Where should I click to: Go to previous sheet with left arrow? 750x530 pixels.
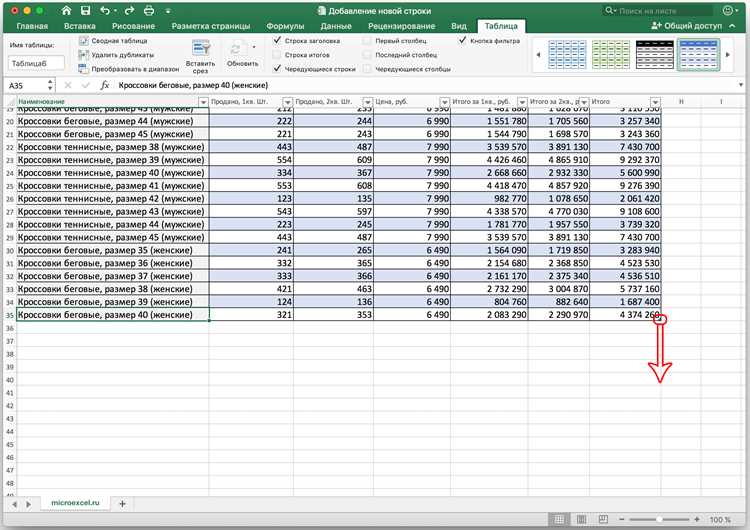pyautogui.click(x=14, y=504)
